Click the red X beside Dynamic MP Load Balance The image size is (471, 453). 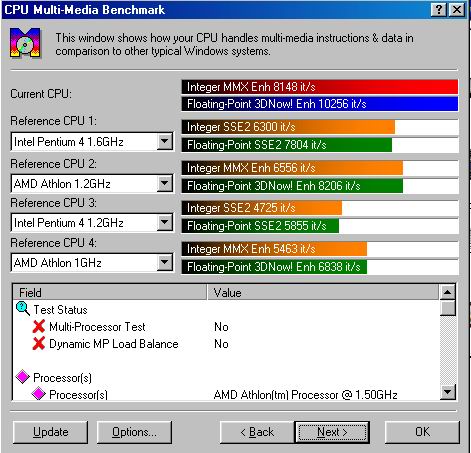(x=39, y=343)
